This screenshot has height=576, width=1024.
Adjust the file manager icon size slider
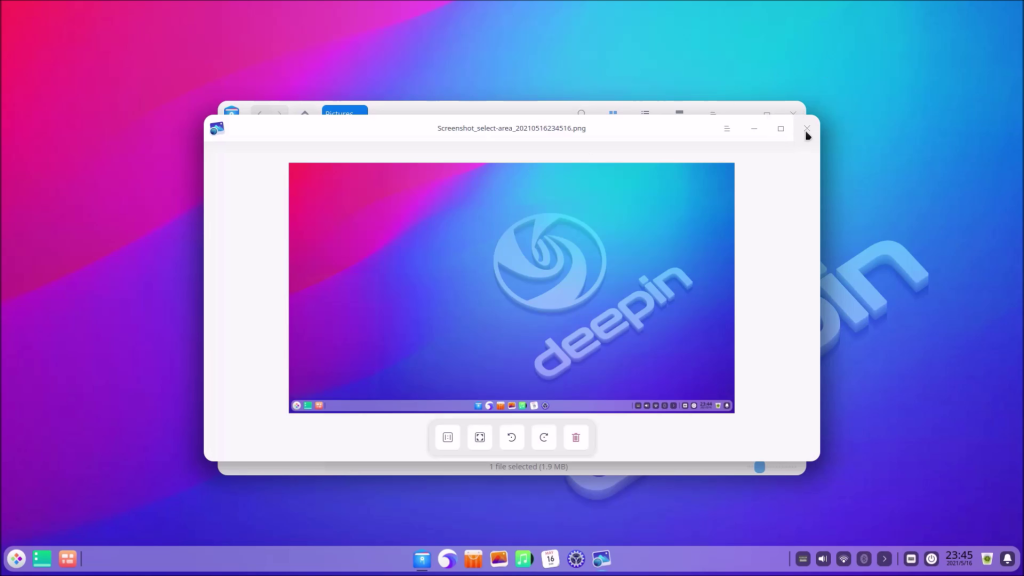click(x=760, y=467)
